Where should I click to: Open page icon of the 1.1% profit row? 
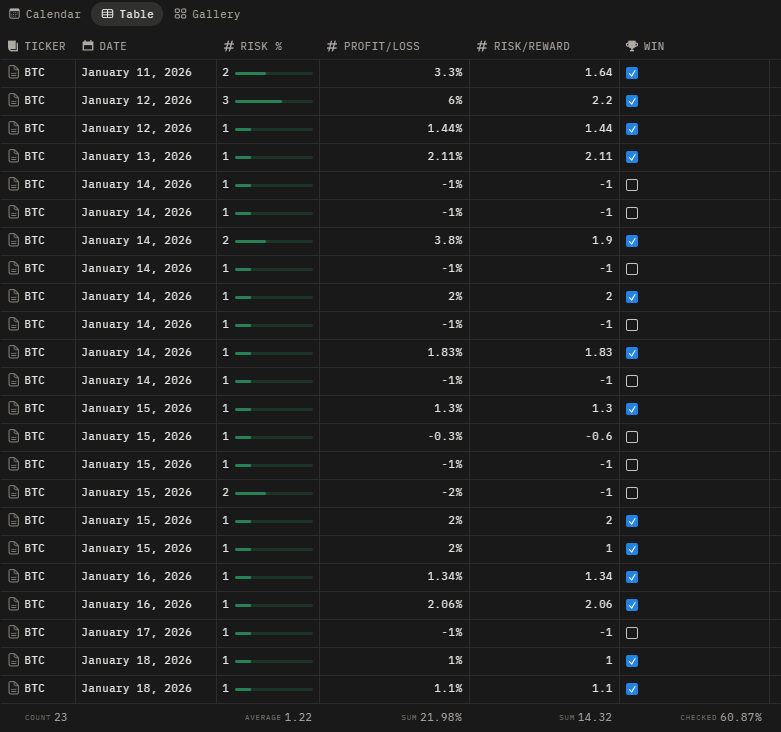[14, 688]
